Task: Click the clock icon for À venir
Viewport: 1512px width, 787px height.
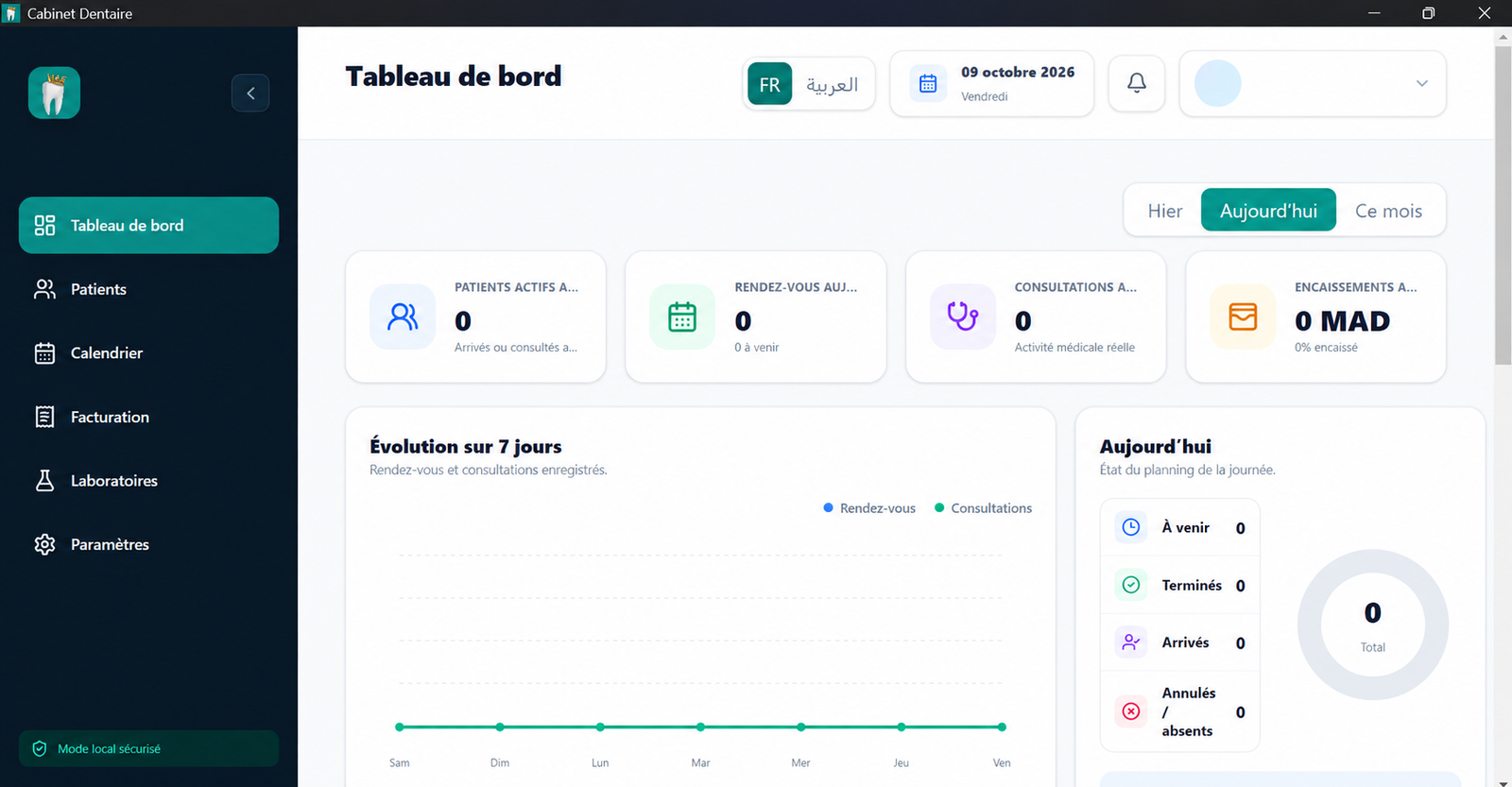Action: tap(1131, 527)
